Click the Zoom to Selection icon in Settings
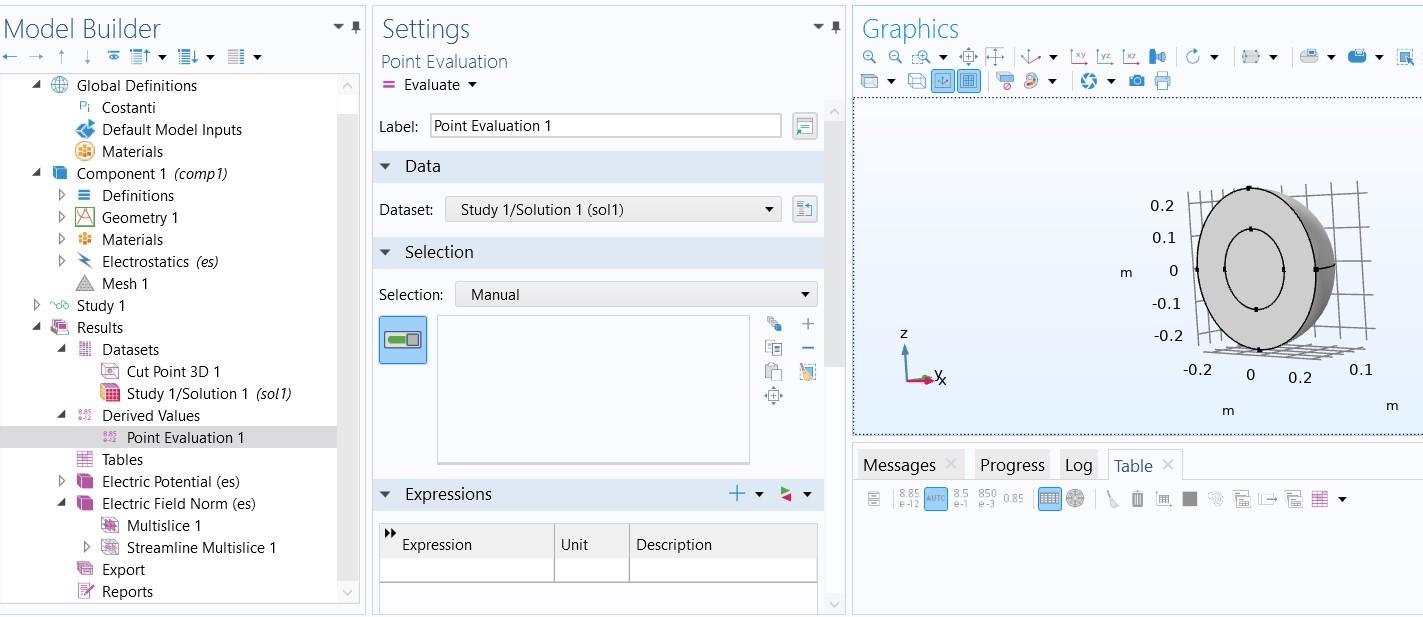The width and height of the screenshot is (1423, 617). 773,396
